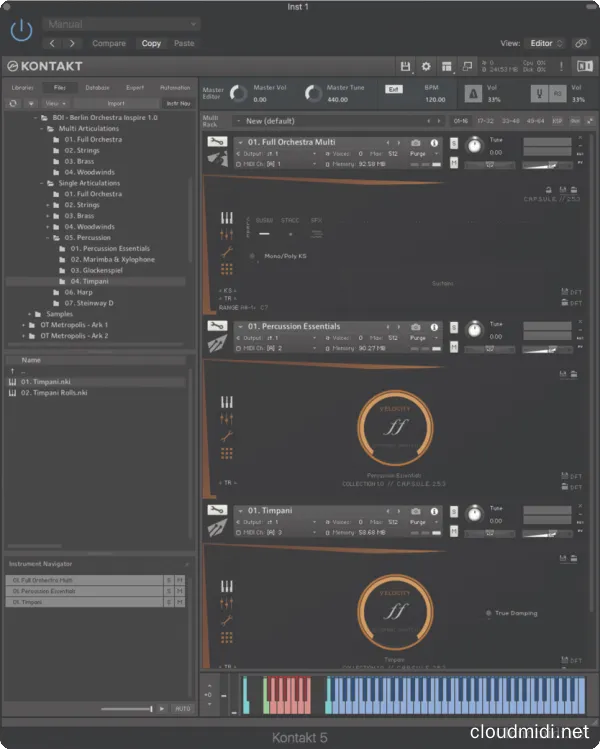Go to previous preset arrow
Image resolution: width=600 pixels, height=749 pixels.
(52, 43)
